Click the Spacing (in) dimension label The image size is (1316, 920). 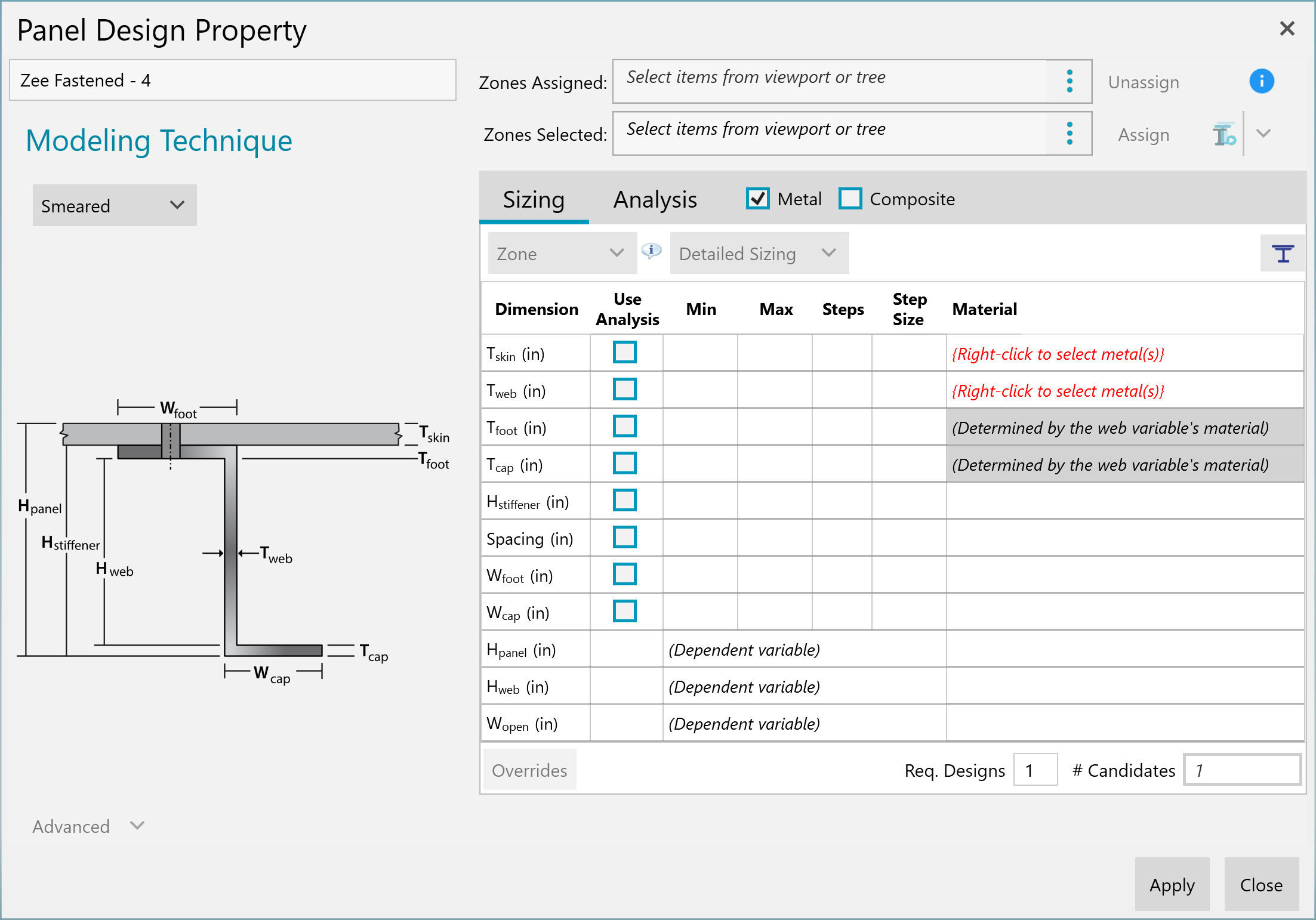tap(529, 539)
